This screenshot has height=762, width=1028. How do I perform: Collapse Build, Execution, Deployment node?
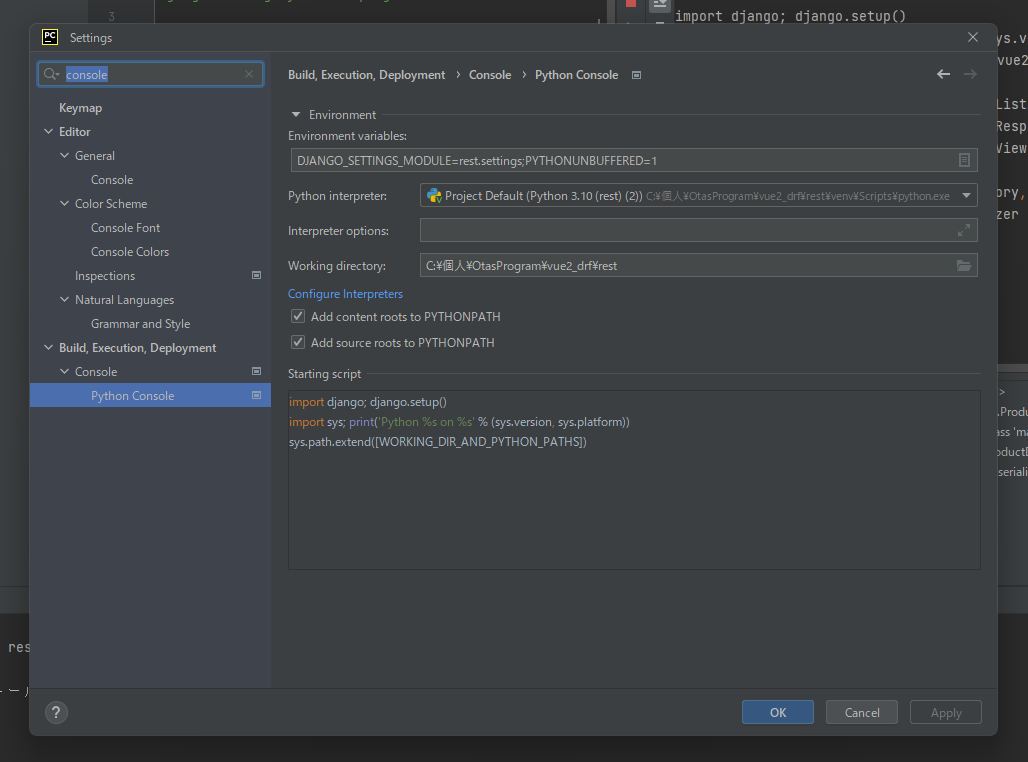tap(49, 348)
